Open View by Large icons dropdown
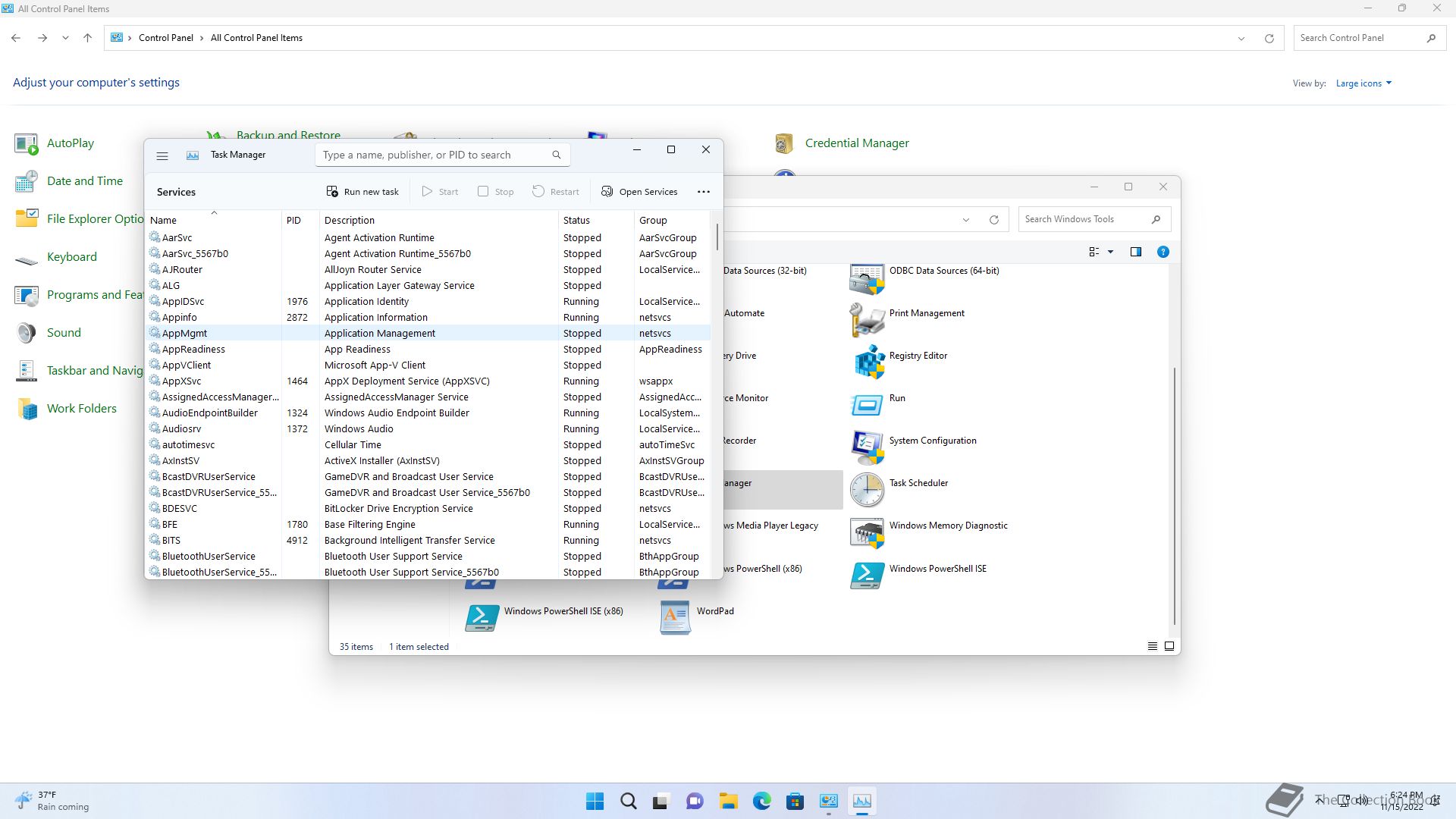 [1363, 83]
